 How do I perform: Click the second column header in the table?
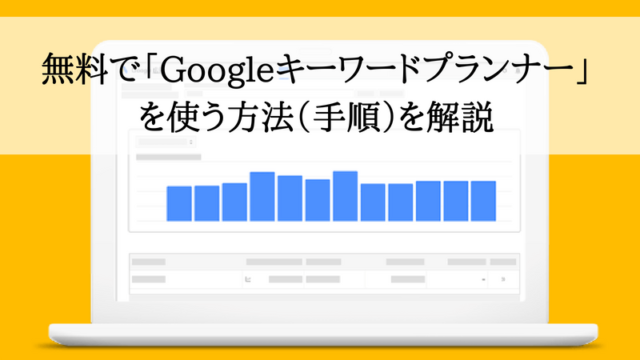(274, 262)
